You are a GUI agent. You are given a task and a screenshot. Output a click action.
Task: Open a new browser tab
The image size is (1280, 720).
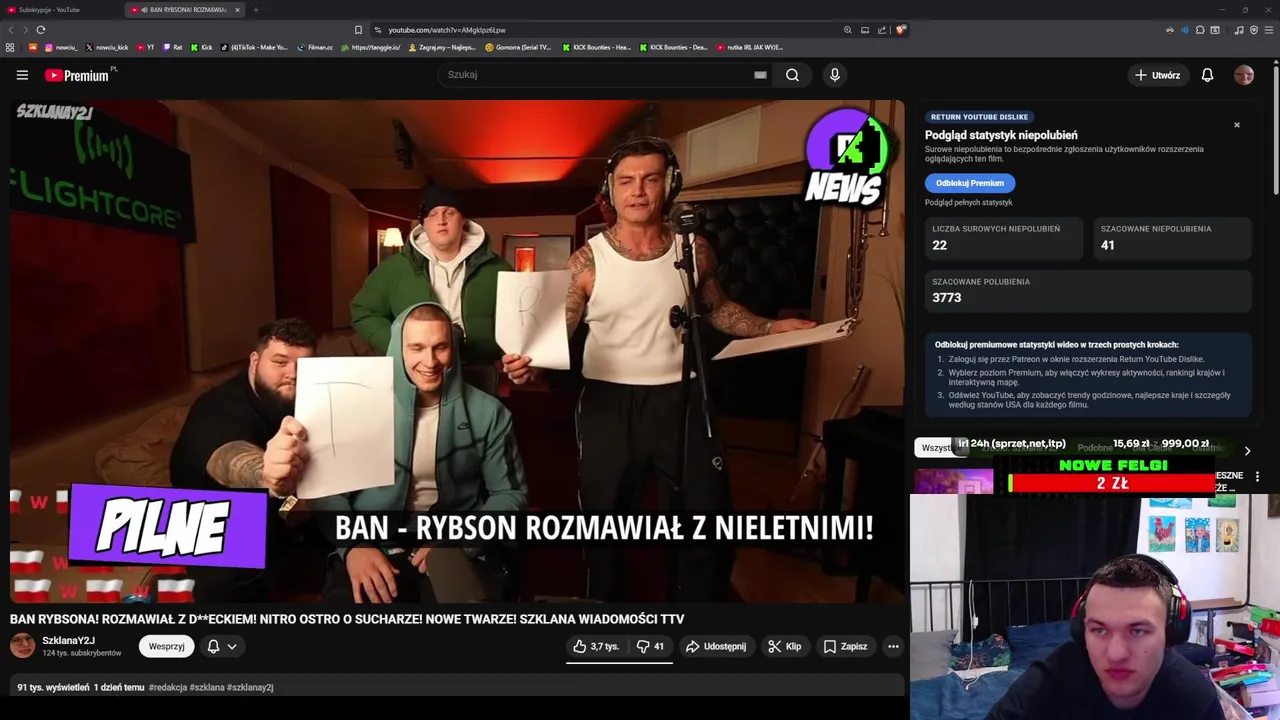pyautogui.click(x=256, y=10)
